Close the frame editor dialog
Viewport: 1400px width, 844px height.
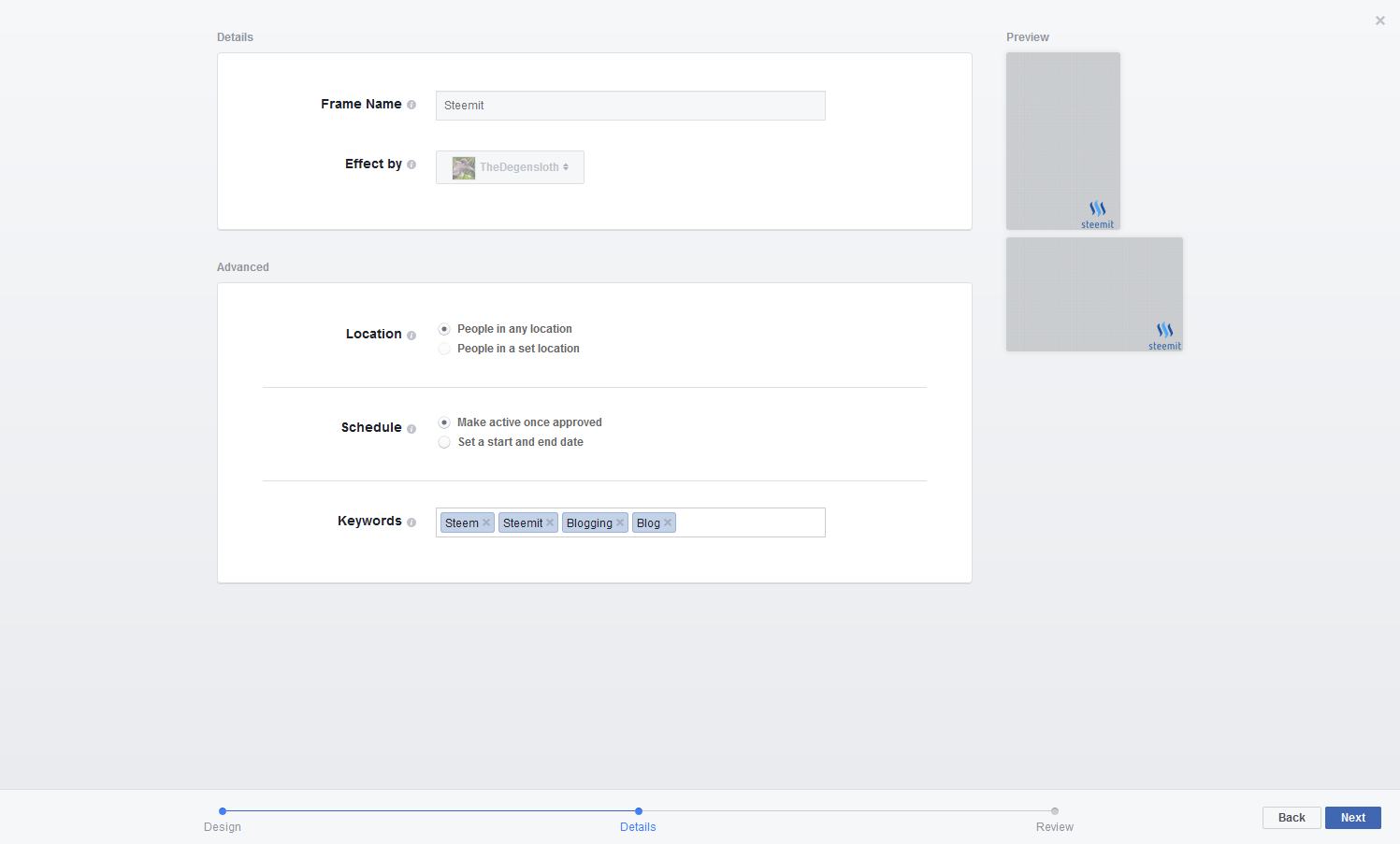pyautogui.click(x=1380, y=21)
